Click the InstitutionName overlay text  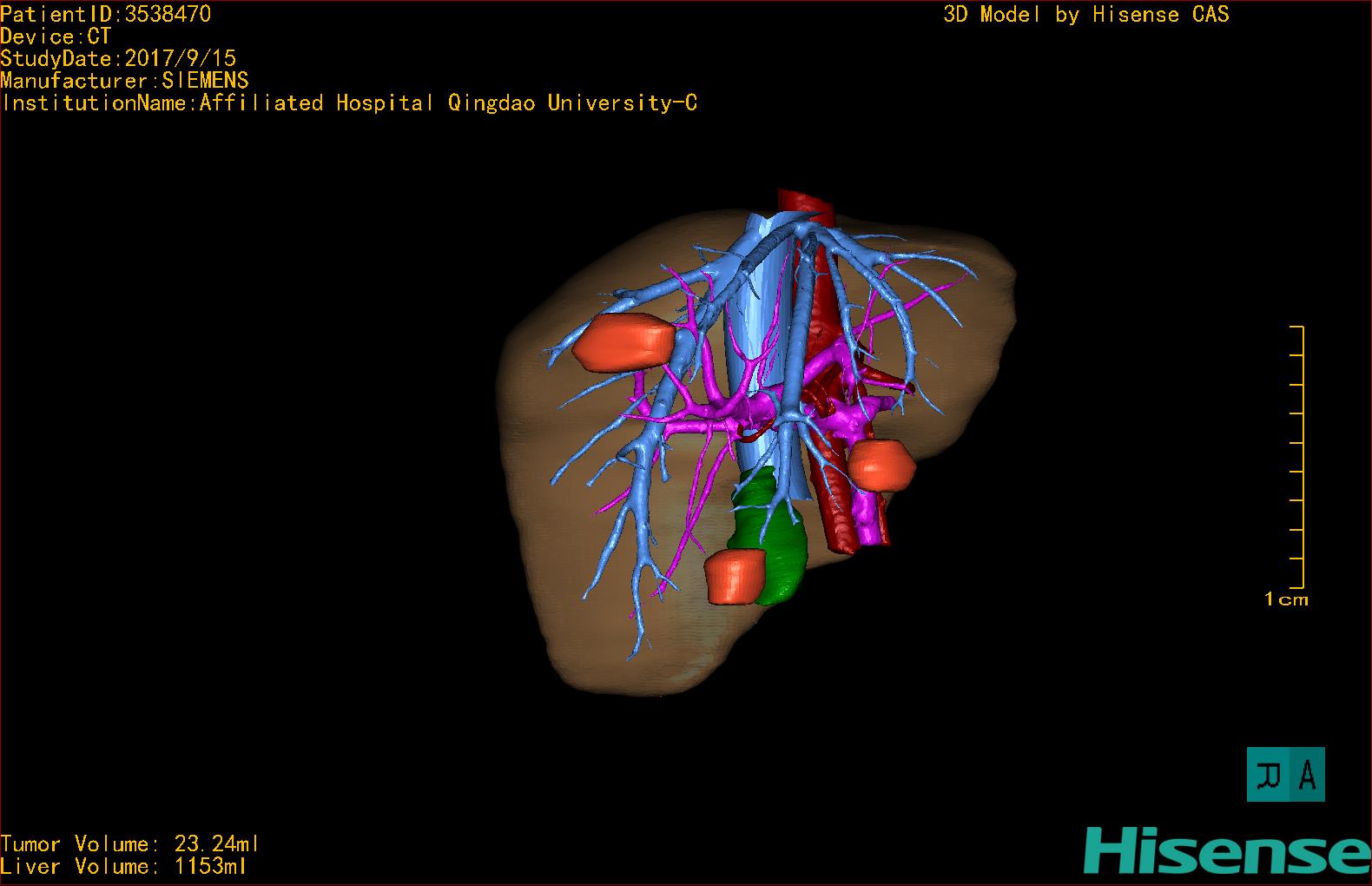[348, 103]
